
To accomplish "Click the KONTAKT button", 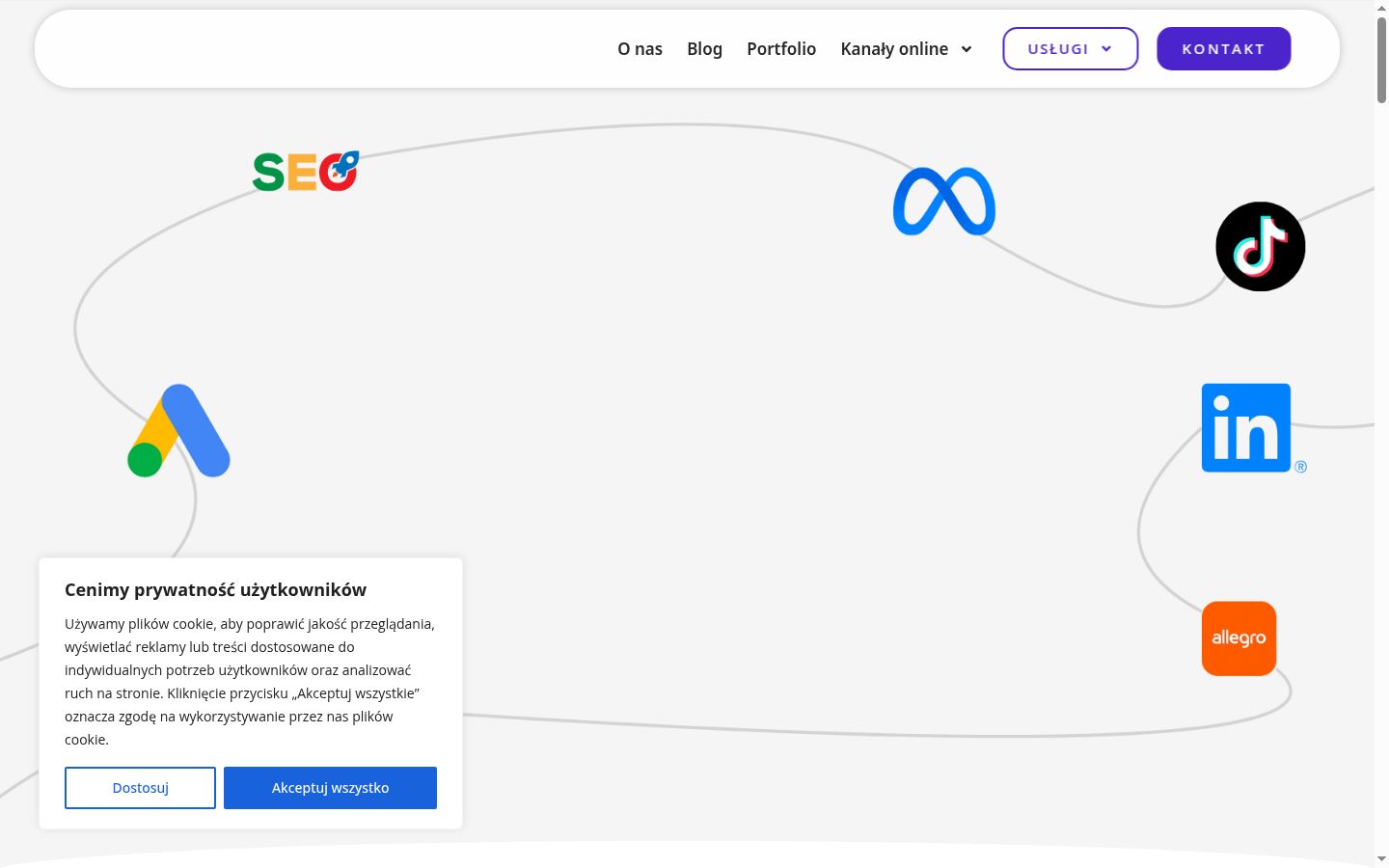I will [1224, 48].
